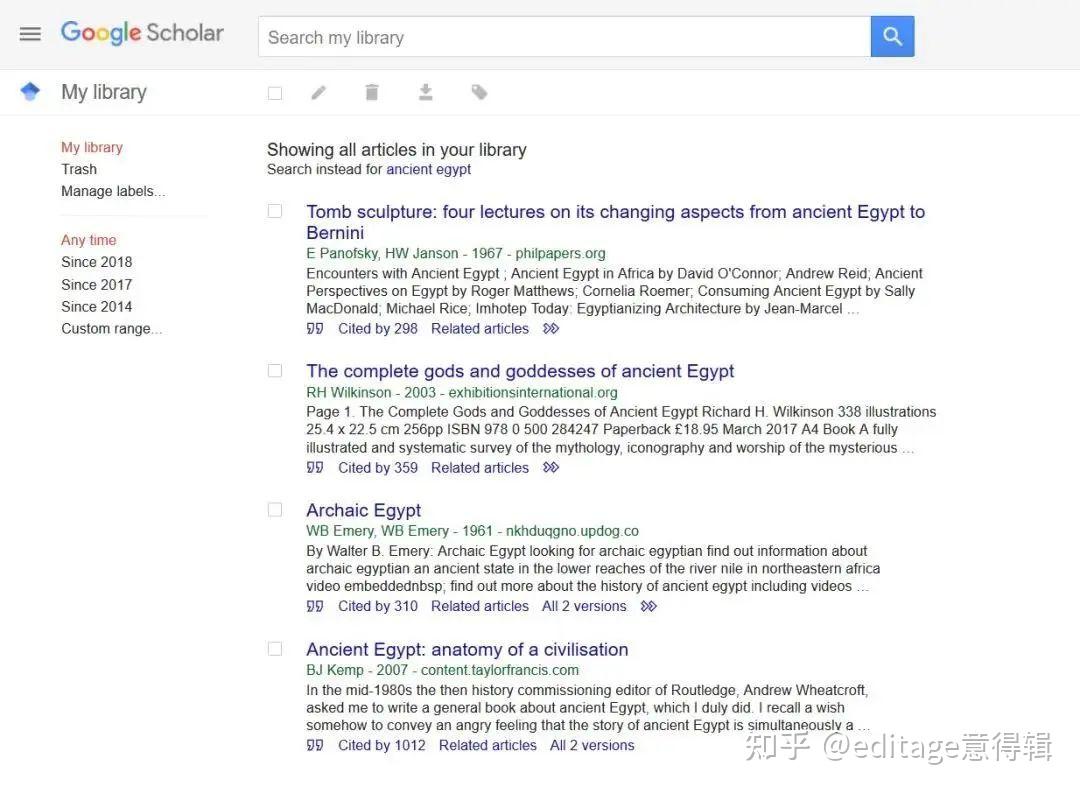Toggle the select-all checkbox in toolbar
The width and height of the screenshot is (1080, 794).
pos(275,93)
